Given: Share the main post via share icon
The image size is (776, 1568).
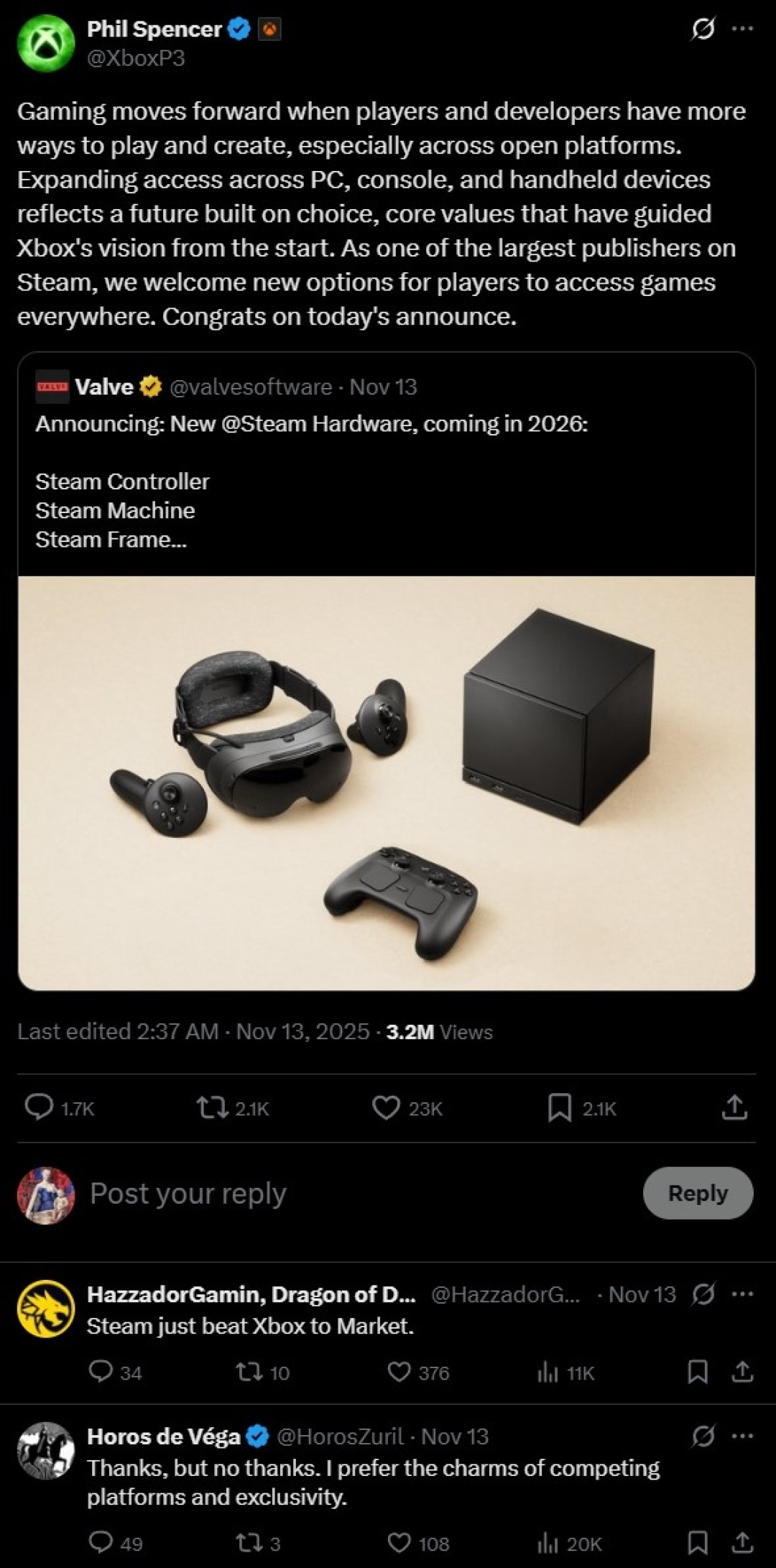Looking at the screenshot, I should tap(734, 1107).
